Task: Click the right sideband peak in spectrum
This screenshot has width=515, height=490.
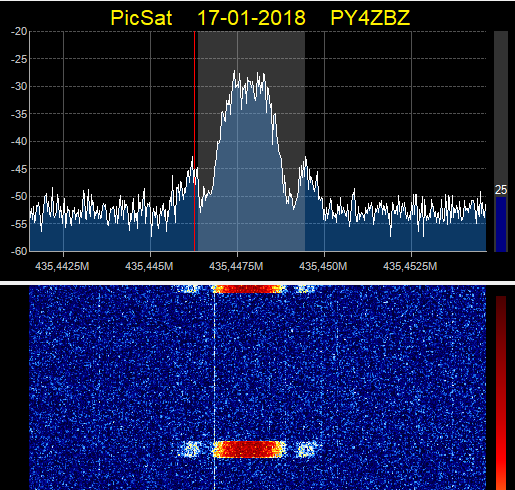Action: point(305,159)
